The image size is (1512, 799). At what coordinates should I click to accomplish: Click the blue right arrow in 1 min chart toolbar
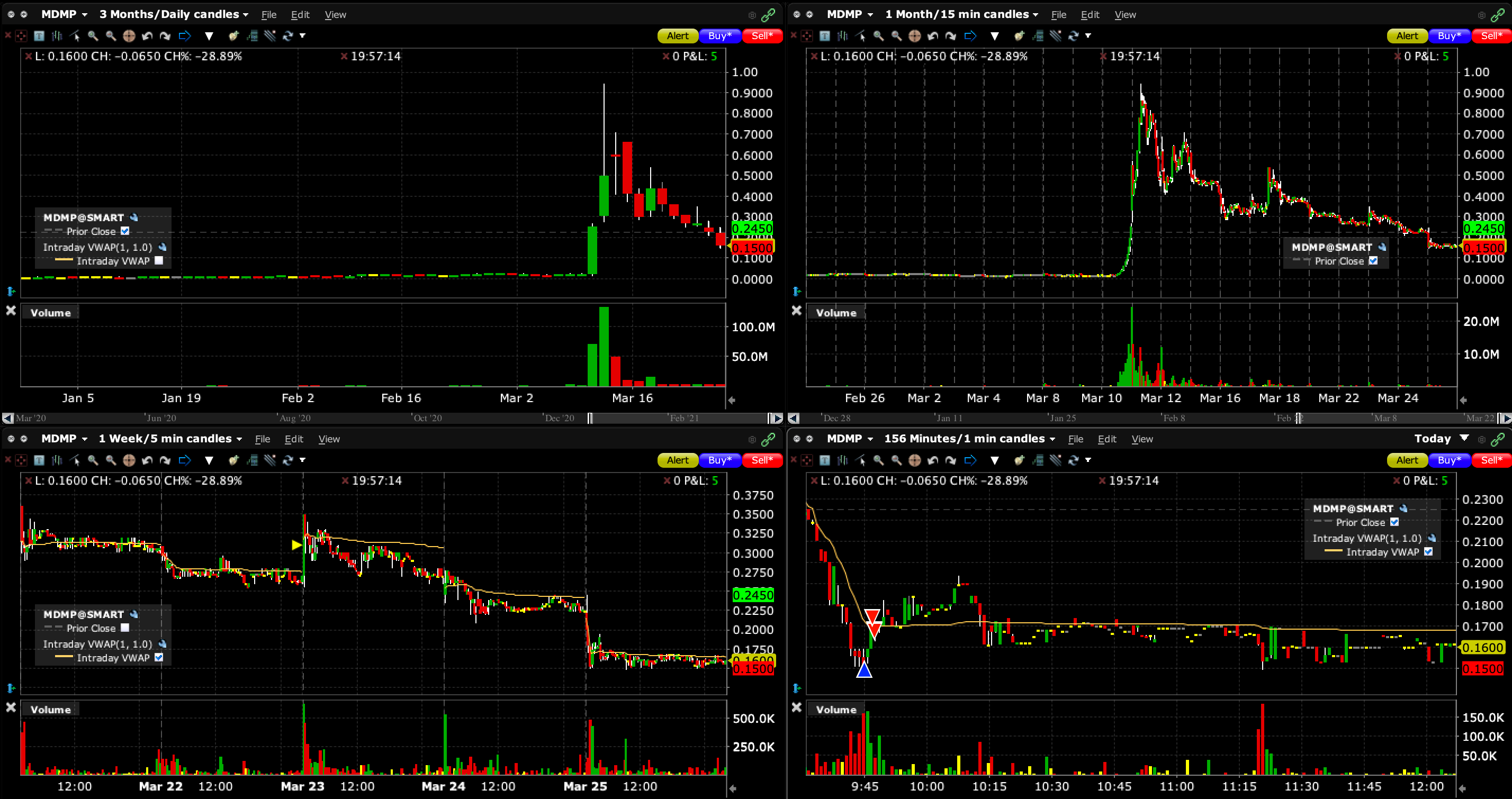970,460
